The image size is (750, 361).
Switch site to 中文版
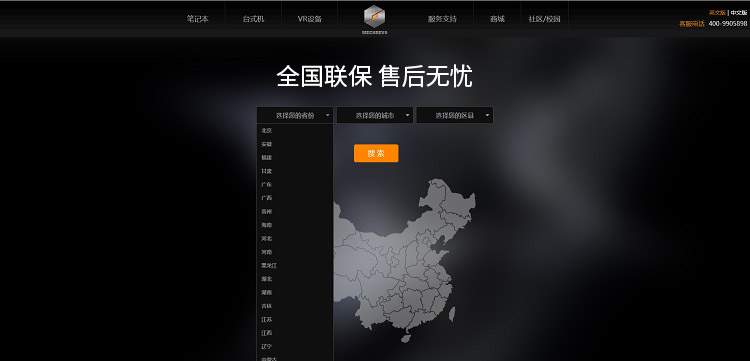click(739, 13)
